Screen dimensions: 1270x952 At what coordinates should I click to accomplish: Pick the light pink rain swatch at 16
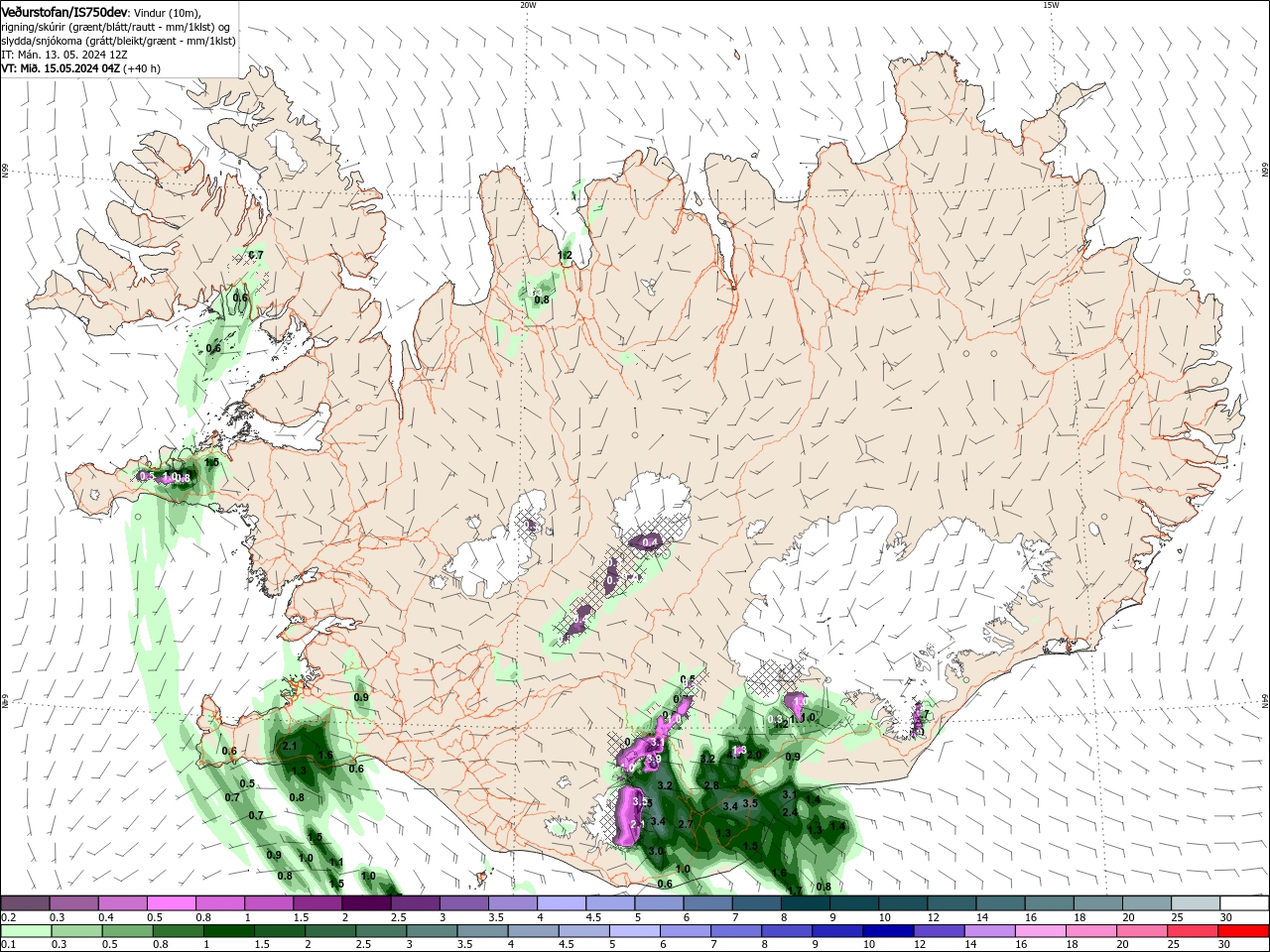[1040, 931]
